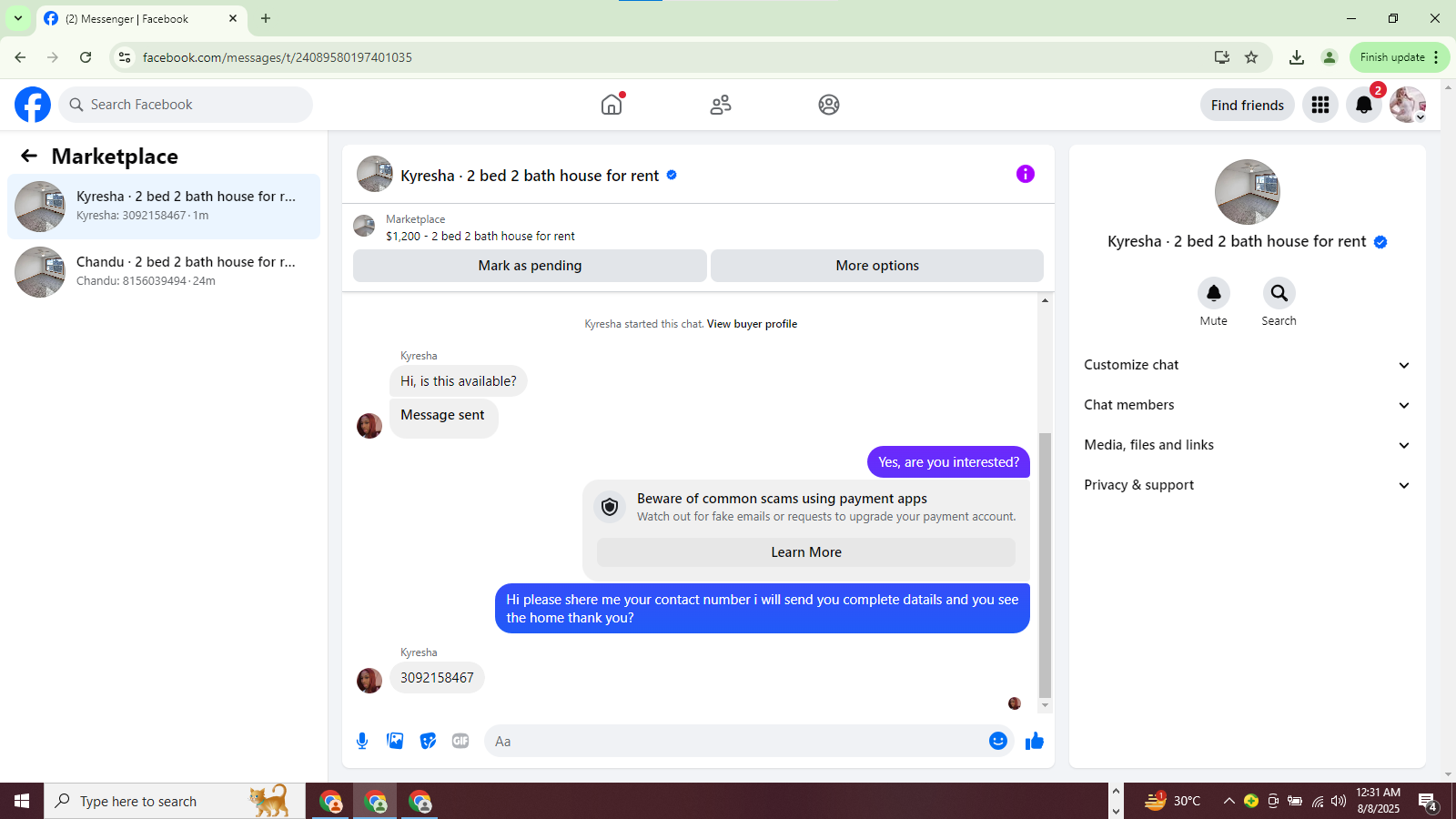Click Kyresha's avatar beside phone number message

(x=369, y=681)
